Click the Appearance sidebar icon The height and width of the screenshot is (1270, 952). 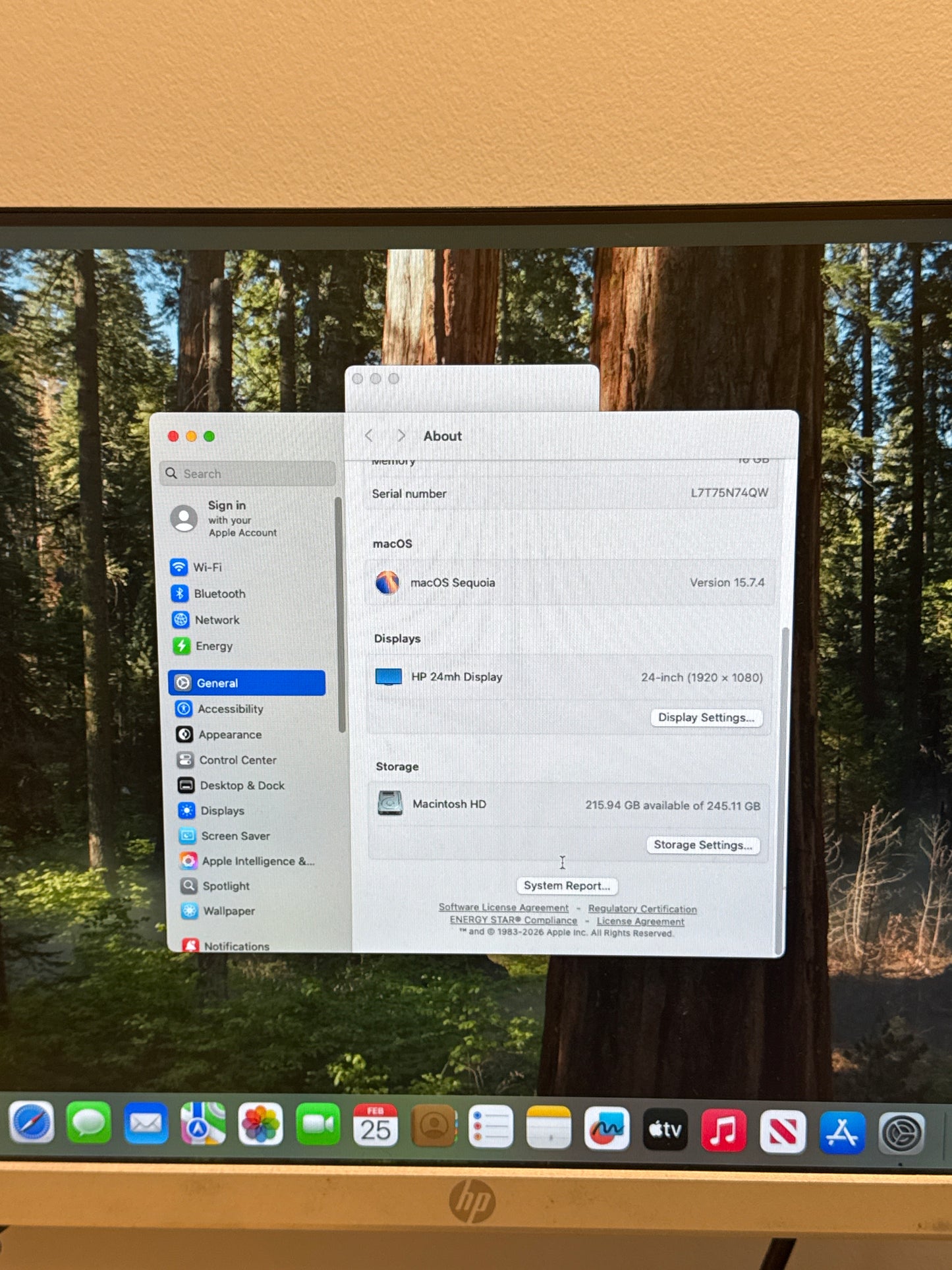(184, 734)
